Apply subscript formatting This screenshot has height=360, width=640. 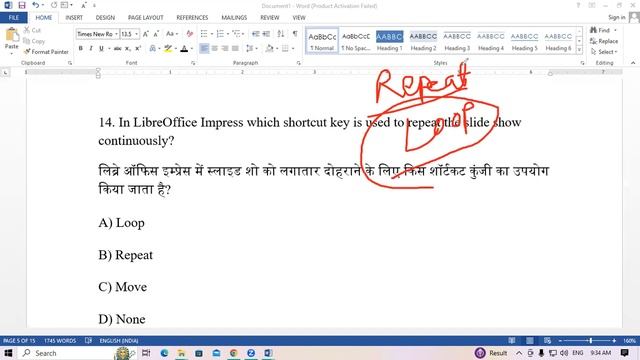(x=128, y=49)
